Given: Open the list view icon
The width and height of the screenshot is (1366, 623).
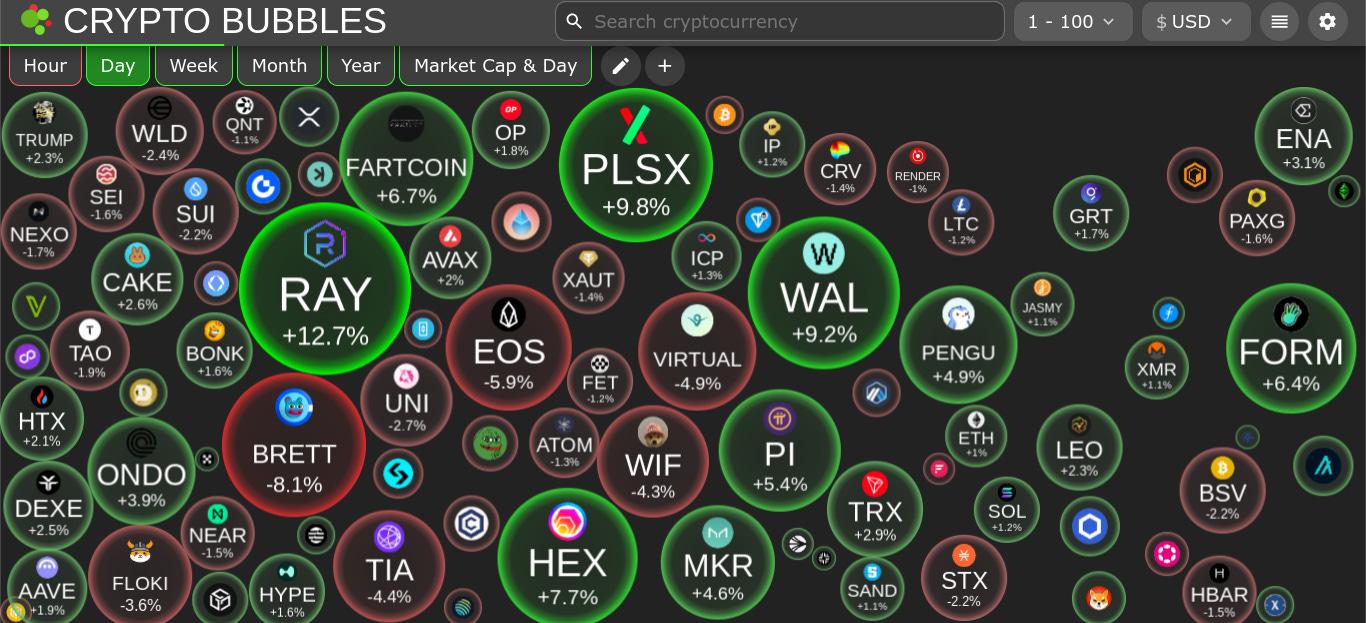Looking at the screenshot, I should tap(1279, 21).
